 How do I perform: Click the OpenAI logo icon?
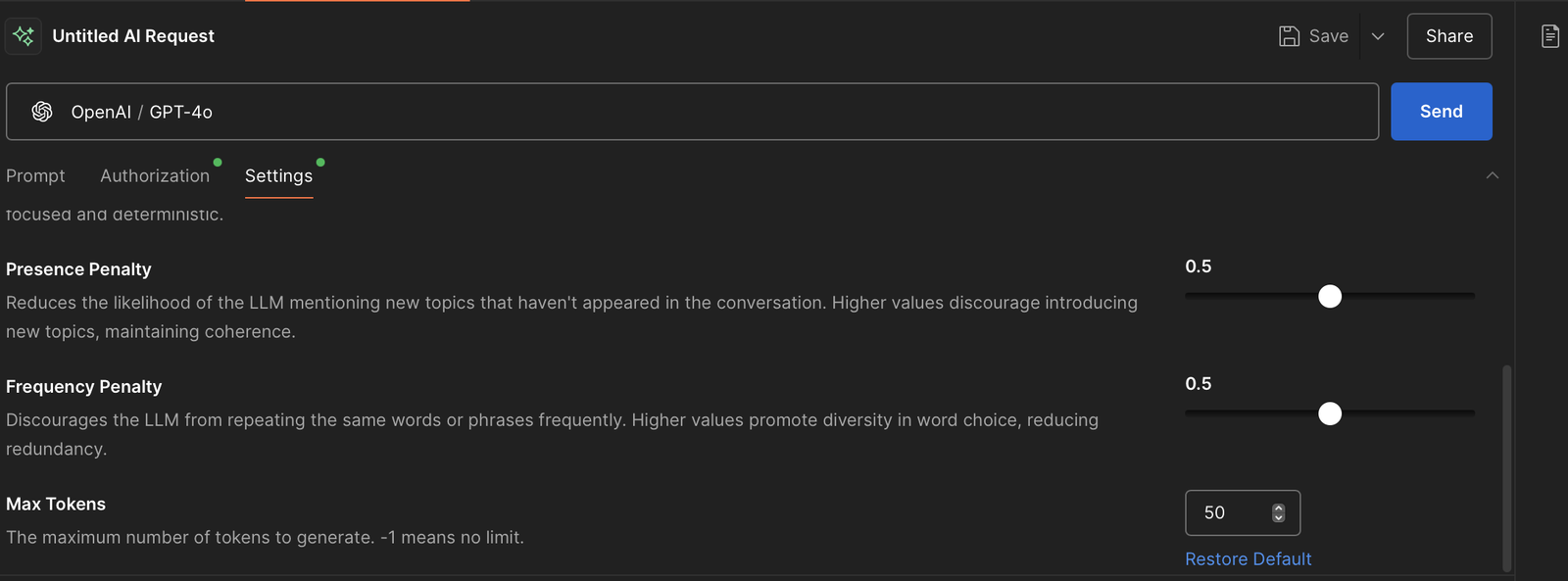pyautogui.click(x=42, y=112)
